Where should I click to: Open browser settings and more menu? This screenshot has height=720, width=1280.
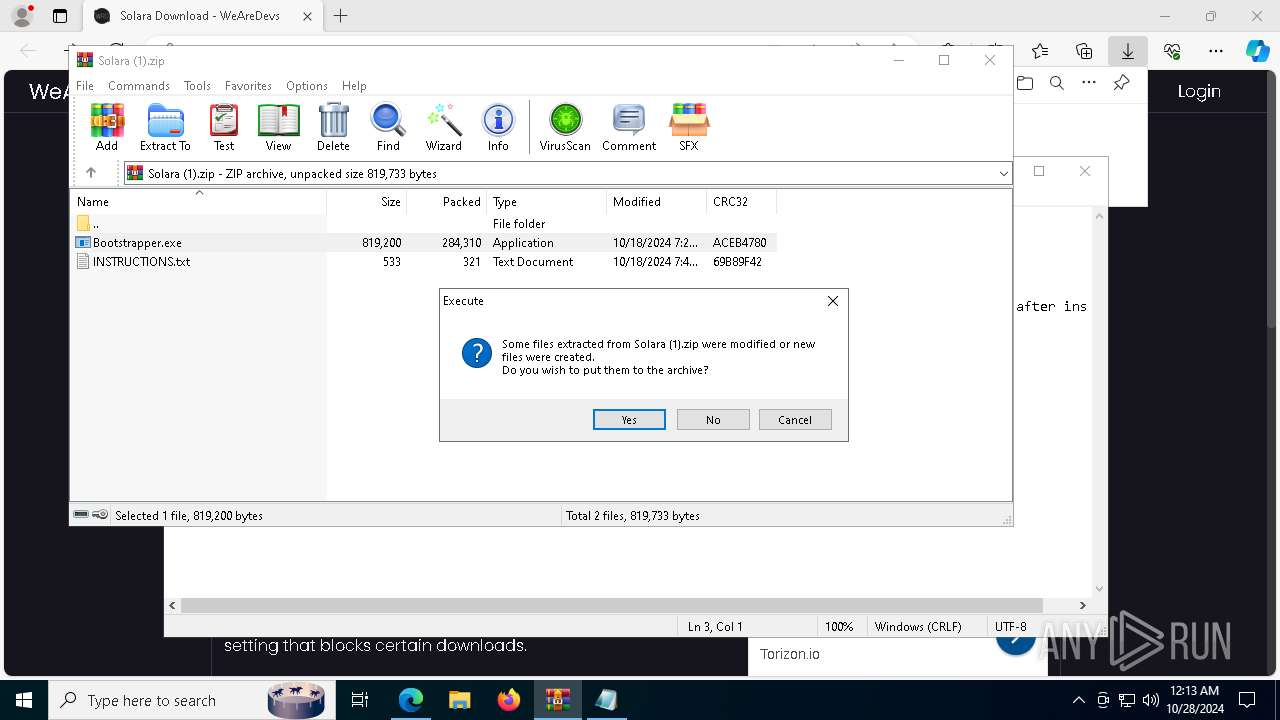tap(1216, 51)
